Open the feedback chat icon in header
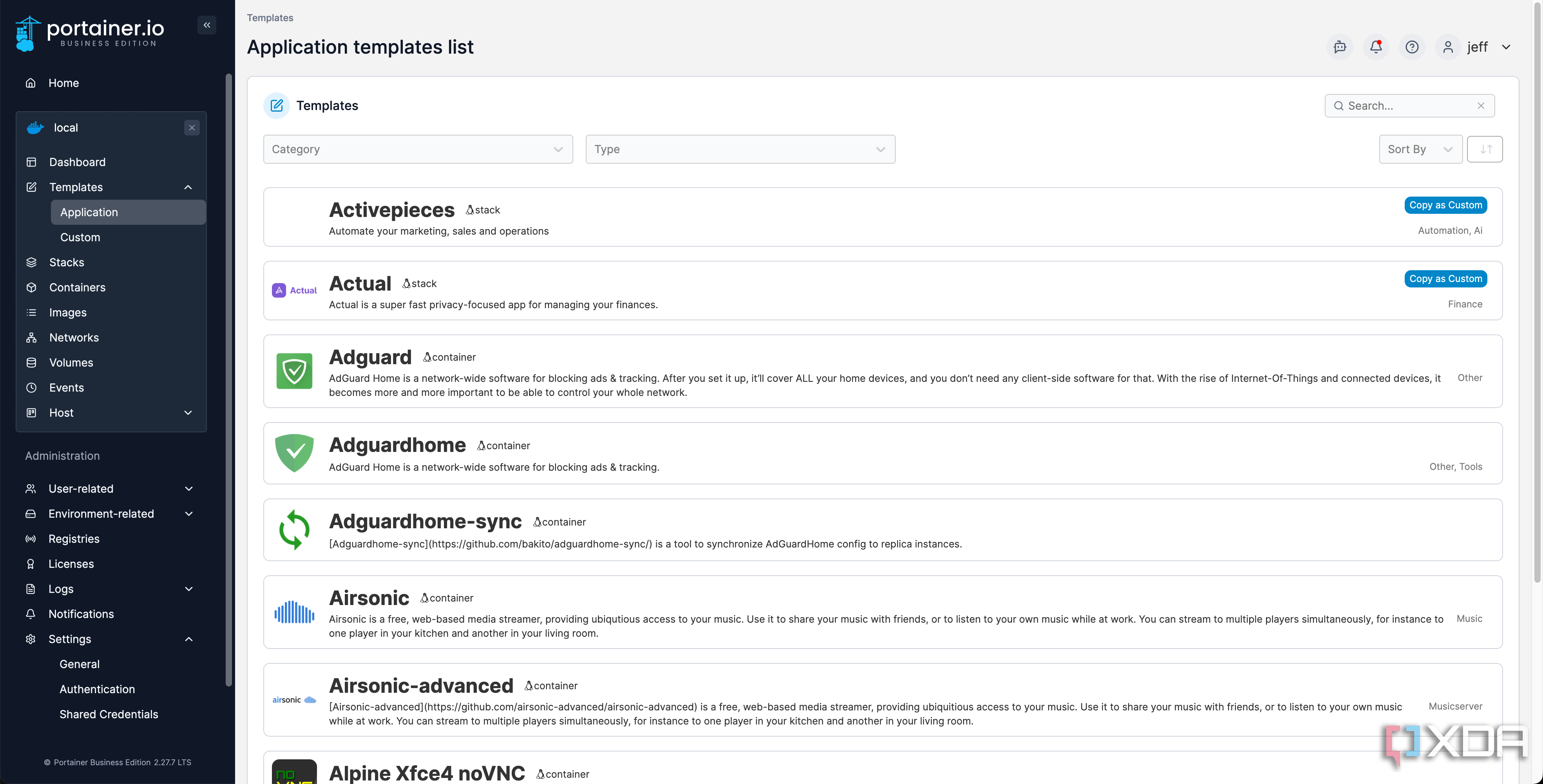 pos(1340,47)
